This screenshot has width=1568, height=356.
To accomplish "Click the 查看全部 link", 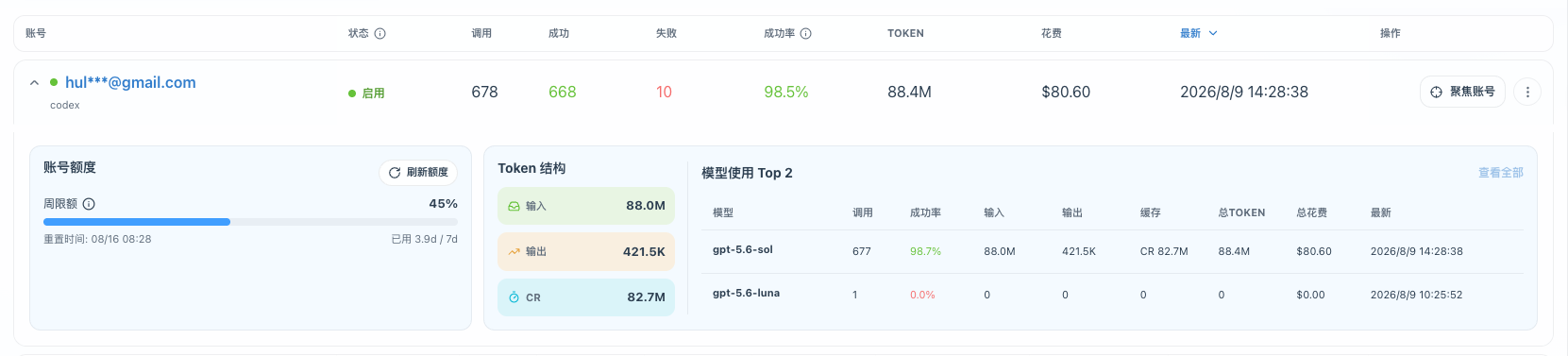I will [1501, 173].
